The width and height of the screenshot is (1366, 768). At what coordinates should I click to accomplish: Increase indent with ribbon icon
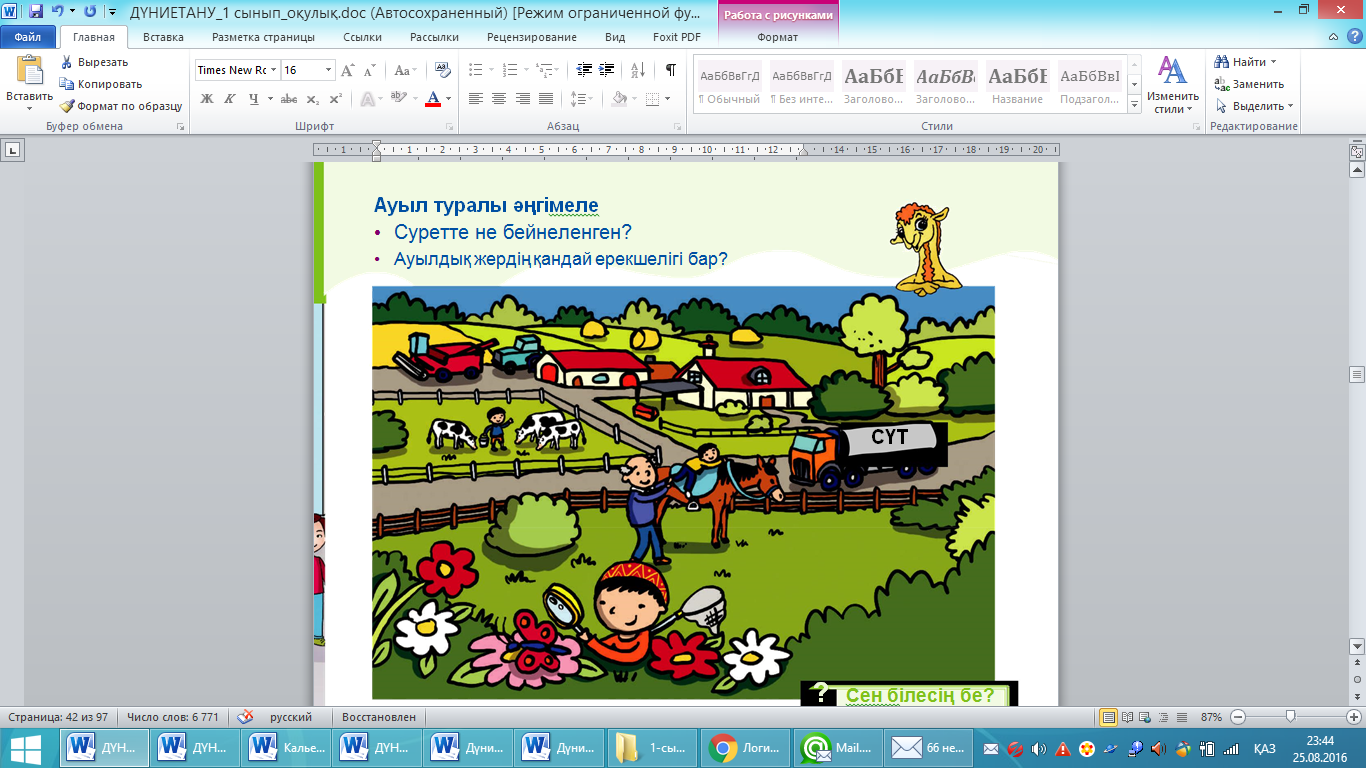pyautogui.click(x=607, y=70)
